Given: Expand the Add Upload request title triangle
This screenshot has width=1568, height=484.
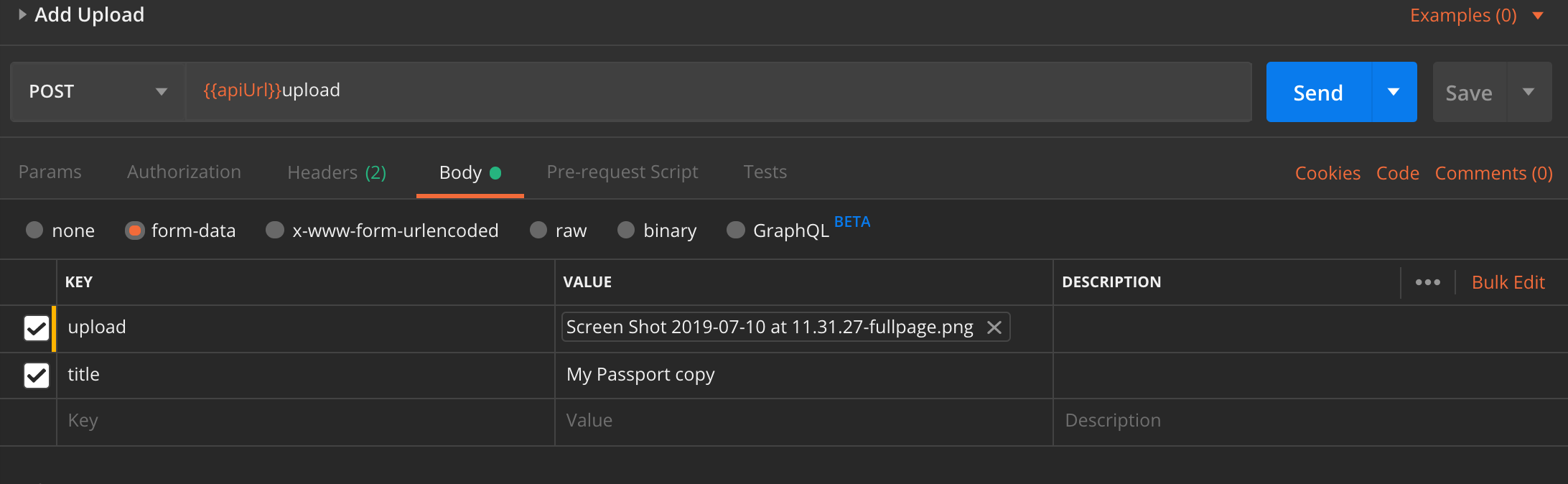Looking at the screenshot, I should point(22,14).
